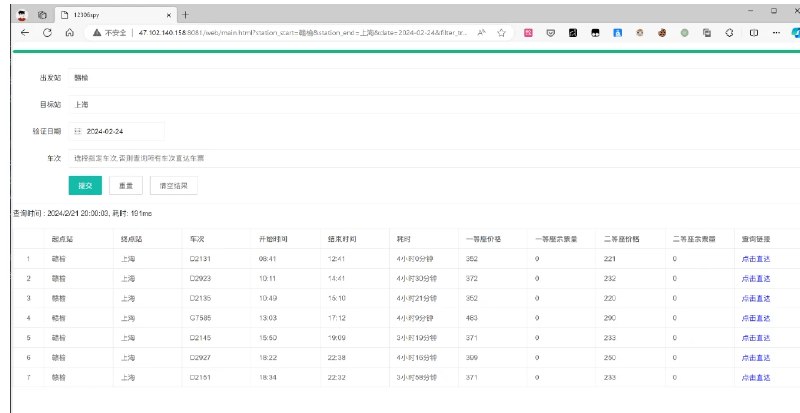This screenshot has width=800, height=413.
Task: Click the 清空结果 clear results button
Action: pos(173,185)
